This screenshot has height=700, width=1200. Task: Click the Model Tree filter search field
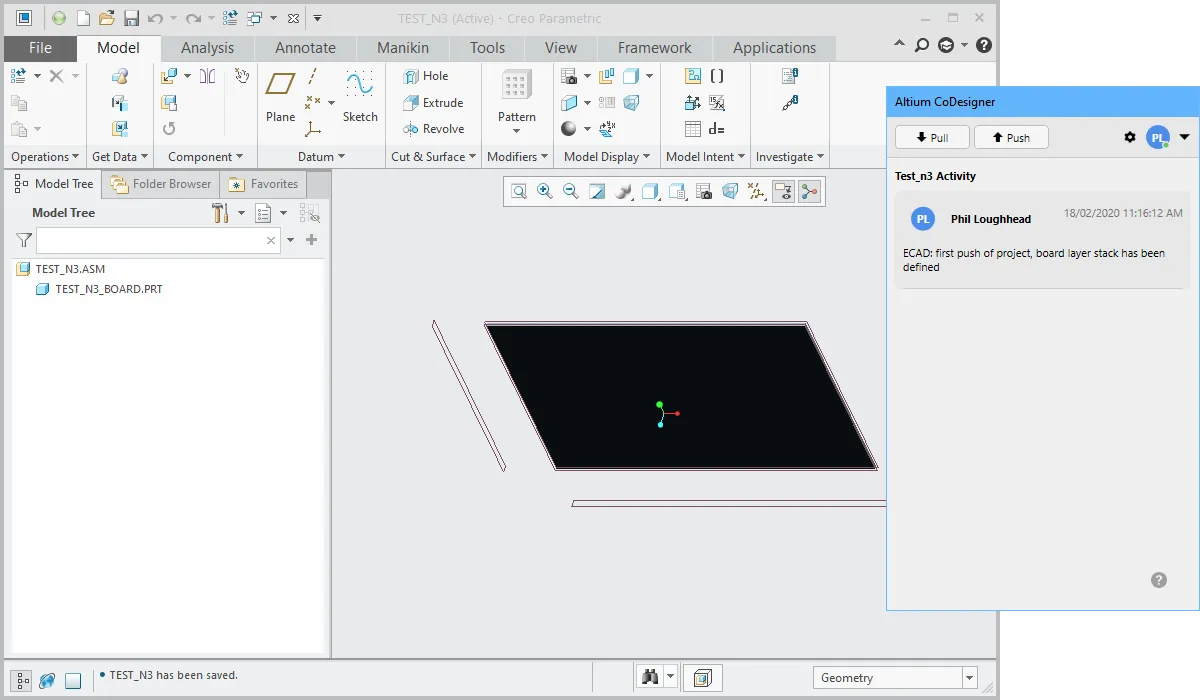150,240
